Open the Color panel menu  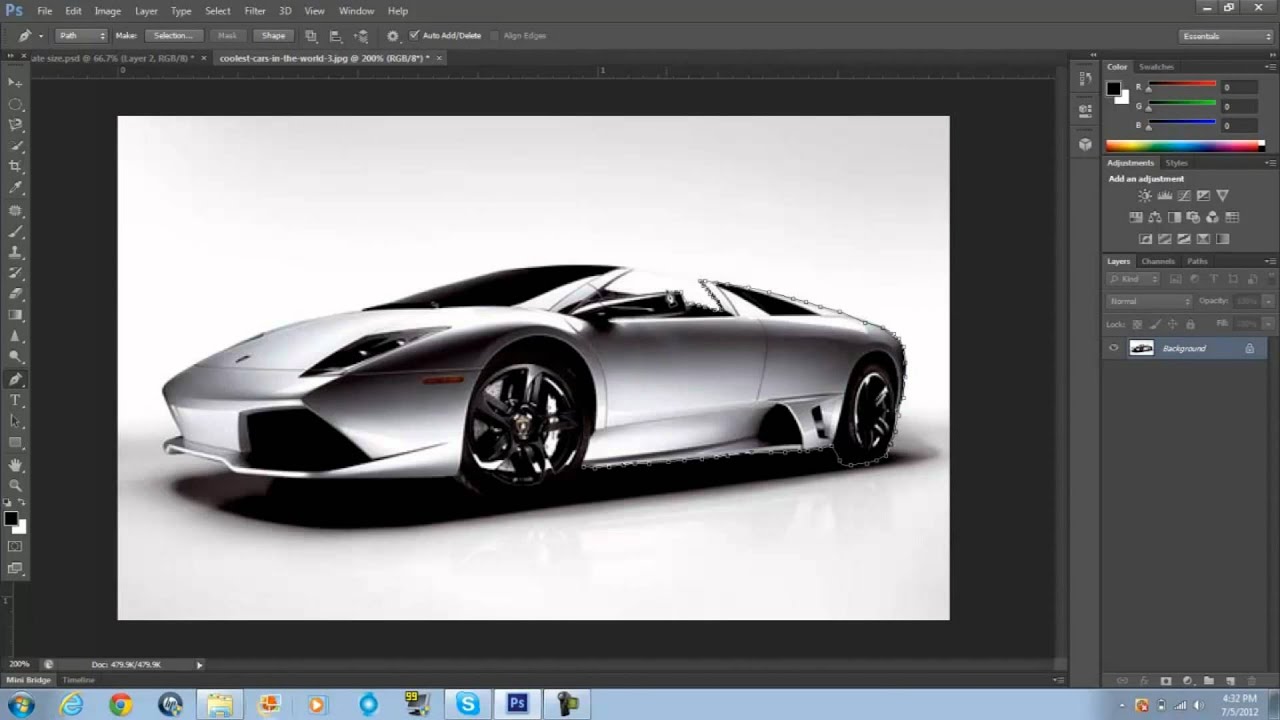click(1270, 67)
